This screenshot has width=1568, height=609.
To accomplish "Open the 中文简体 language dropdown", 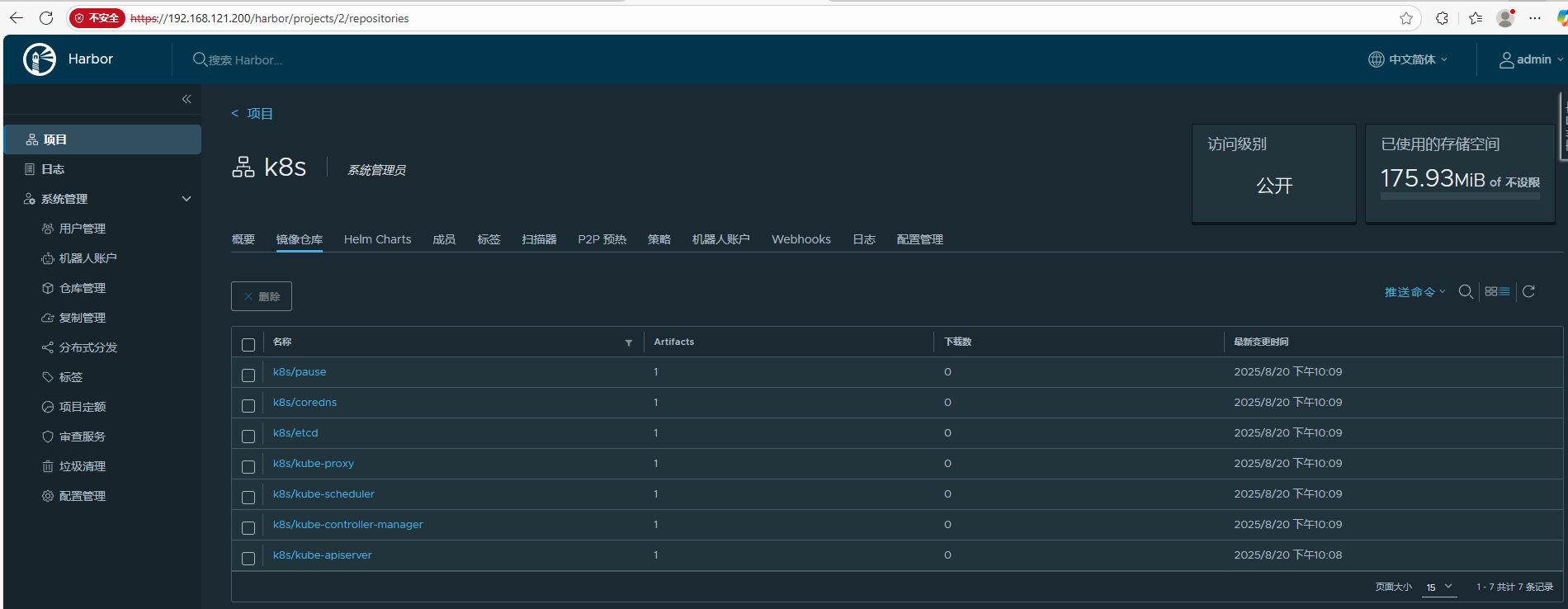I will coord(1408,59).
